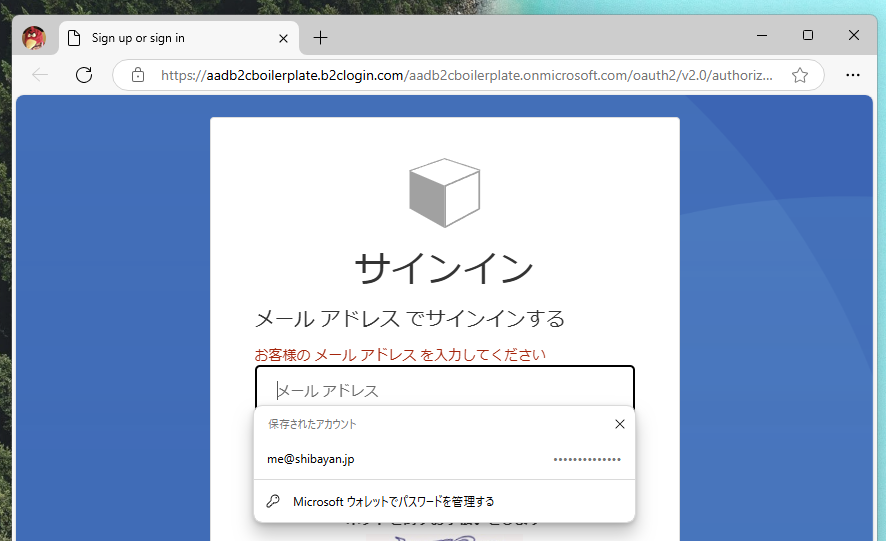This screenshot has width=886, height=541.
Task: Minimize the browser window
Action: point(762,35)
